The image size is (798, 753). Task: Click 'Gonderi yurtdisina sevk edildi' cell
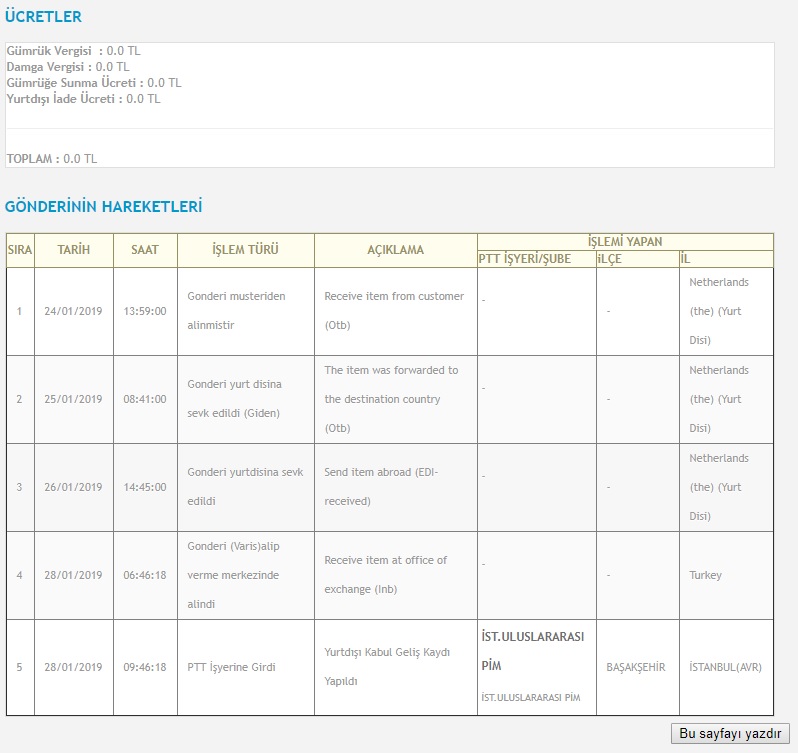point(246,487)
